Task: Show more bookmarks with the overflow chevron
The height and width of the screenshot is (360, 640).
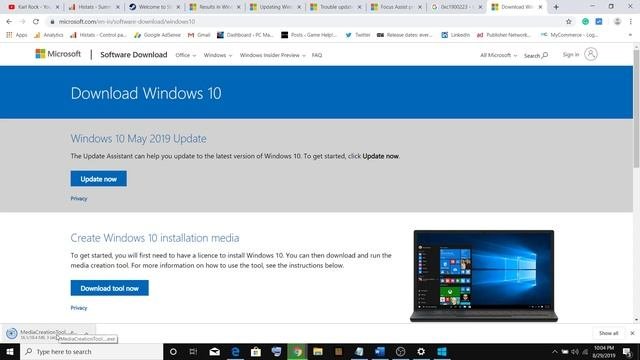Action: 630,35
